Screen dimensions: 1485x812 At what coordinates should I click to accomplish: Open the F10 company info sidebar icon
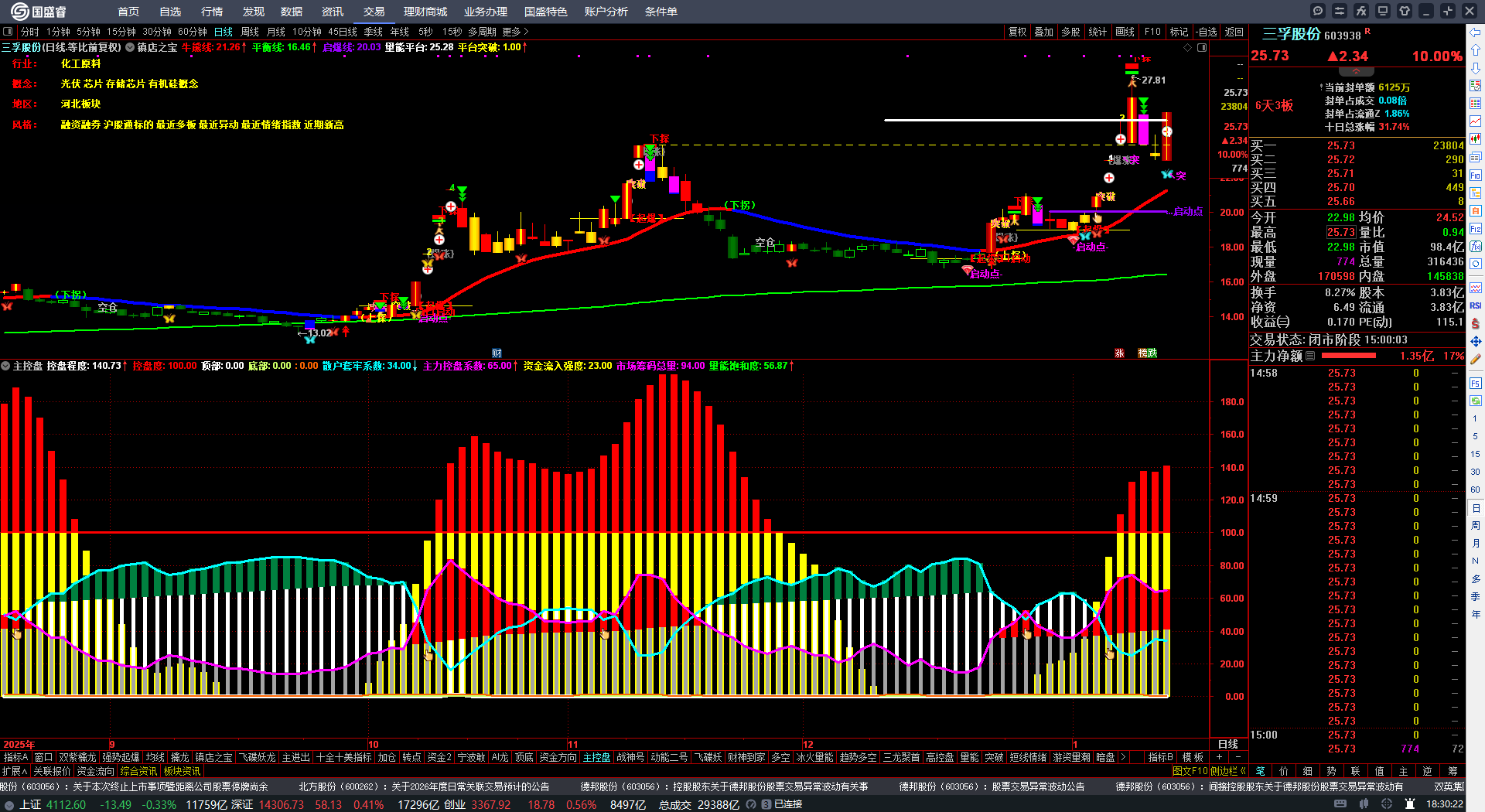(1476, 176)
